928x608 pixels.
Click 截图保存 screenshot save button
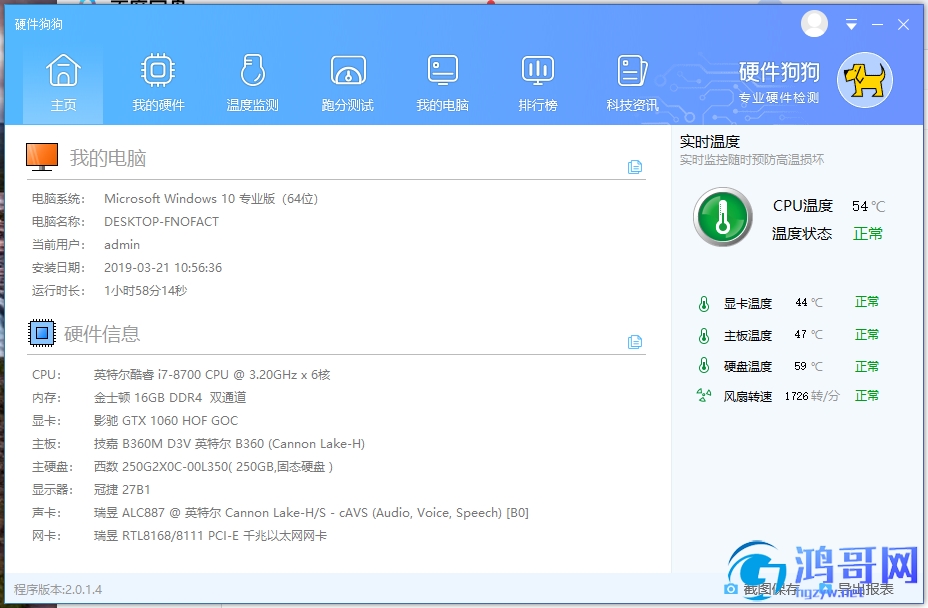[771, 589]
